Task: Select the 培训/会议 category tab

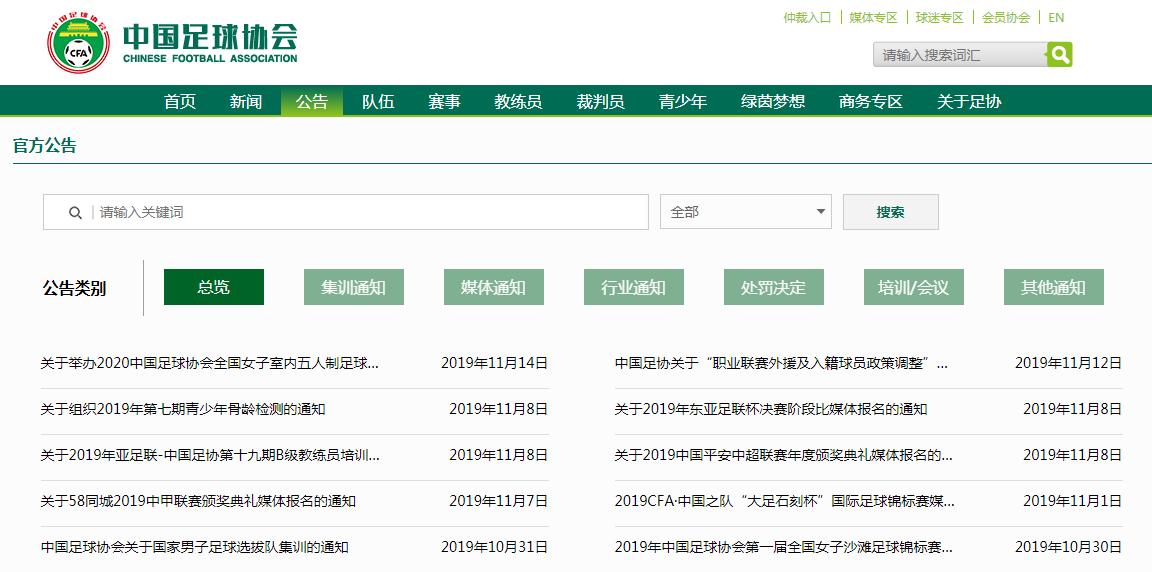Action: [x=914, y=287]
